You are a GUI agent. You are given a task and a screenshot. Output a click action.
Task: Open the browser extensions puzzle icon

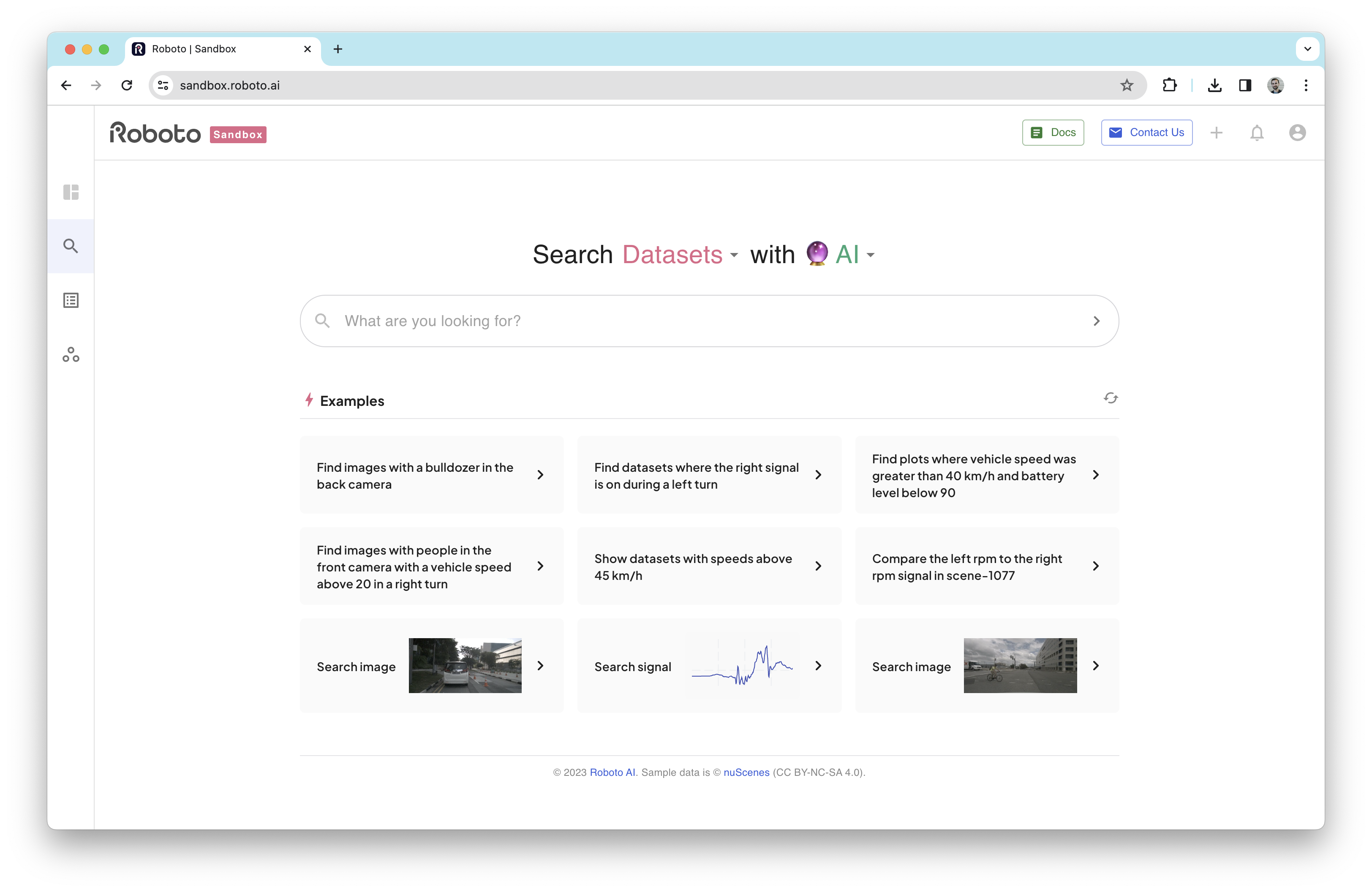[x=1169, y=85]
